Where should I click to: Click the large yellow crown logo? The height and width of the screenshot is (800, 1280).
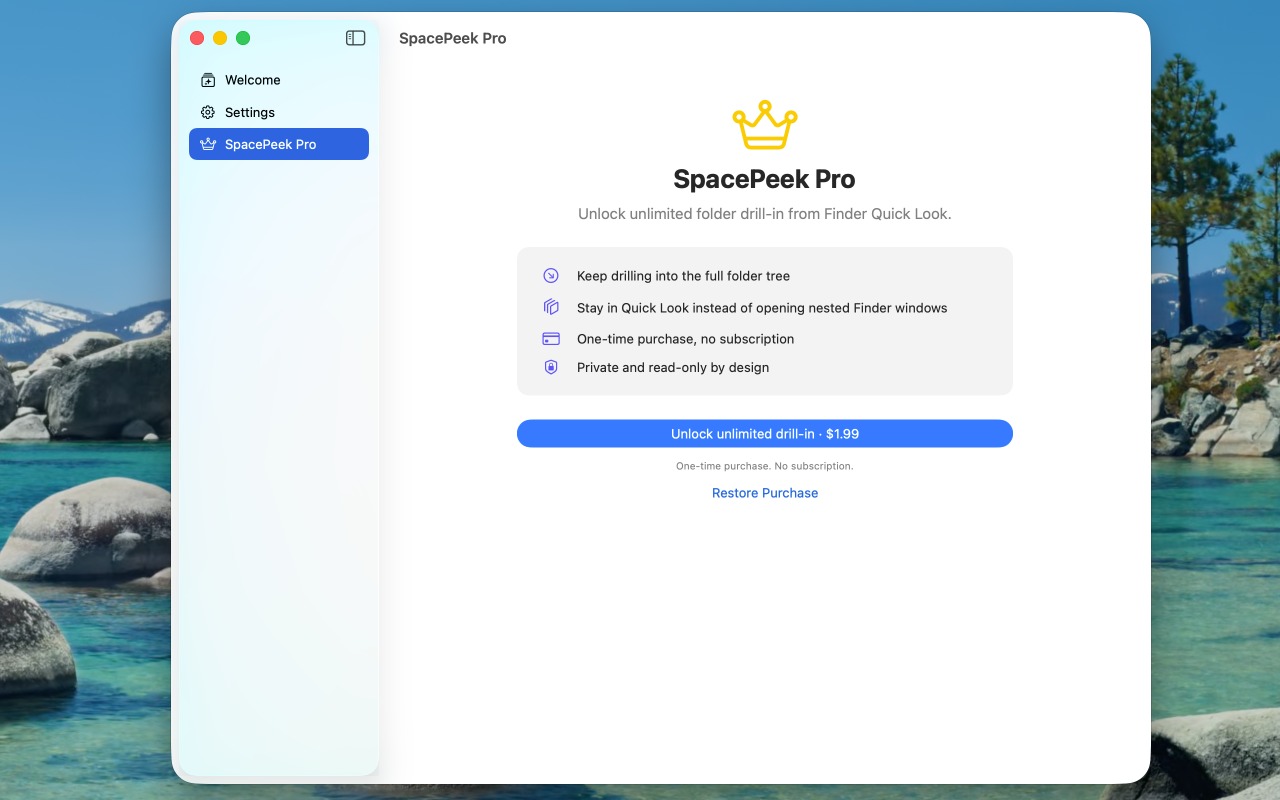coord(765,125)
